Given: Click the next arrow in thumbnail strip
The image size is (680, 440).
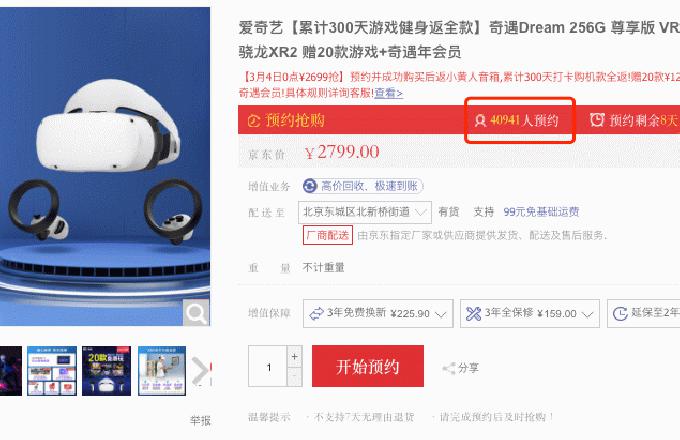Looking at the screenshot, I should [x=201, y=371].
